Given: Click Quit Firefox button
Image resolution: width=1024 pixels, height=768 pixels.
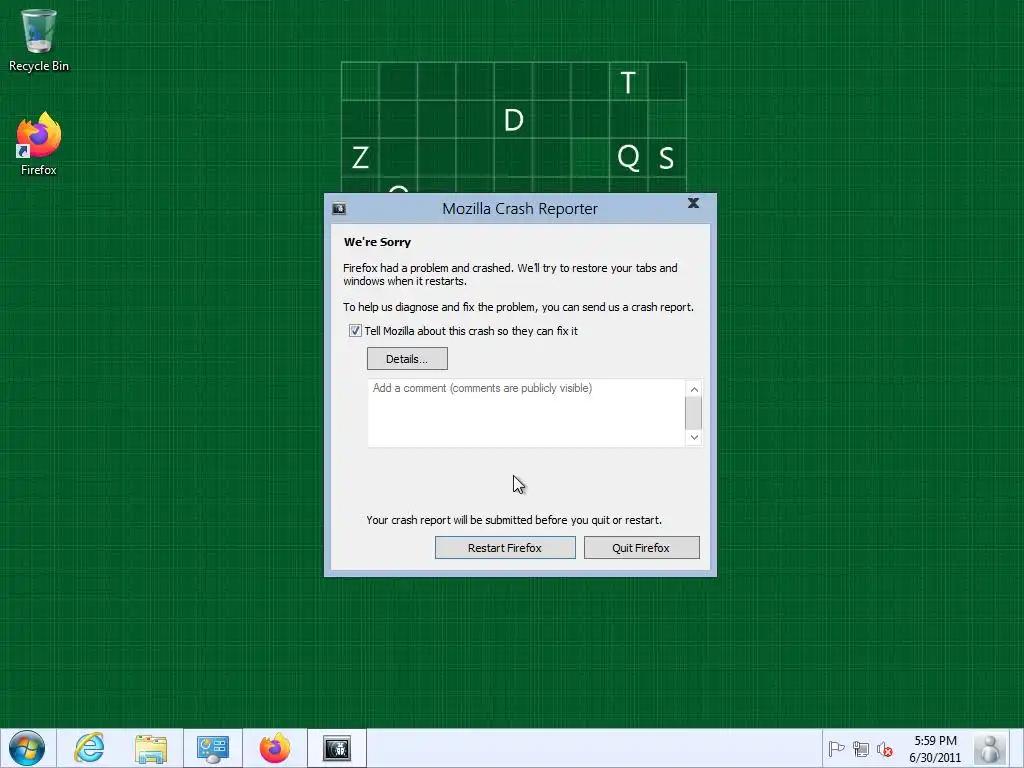Looking at the screenshot, I should [641, 547].
